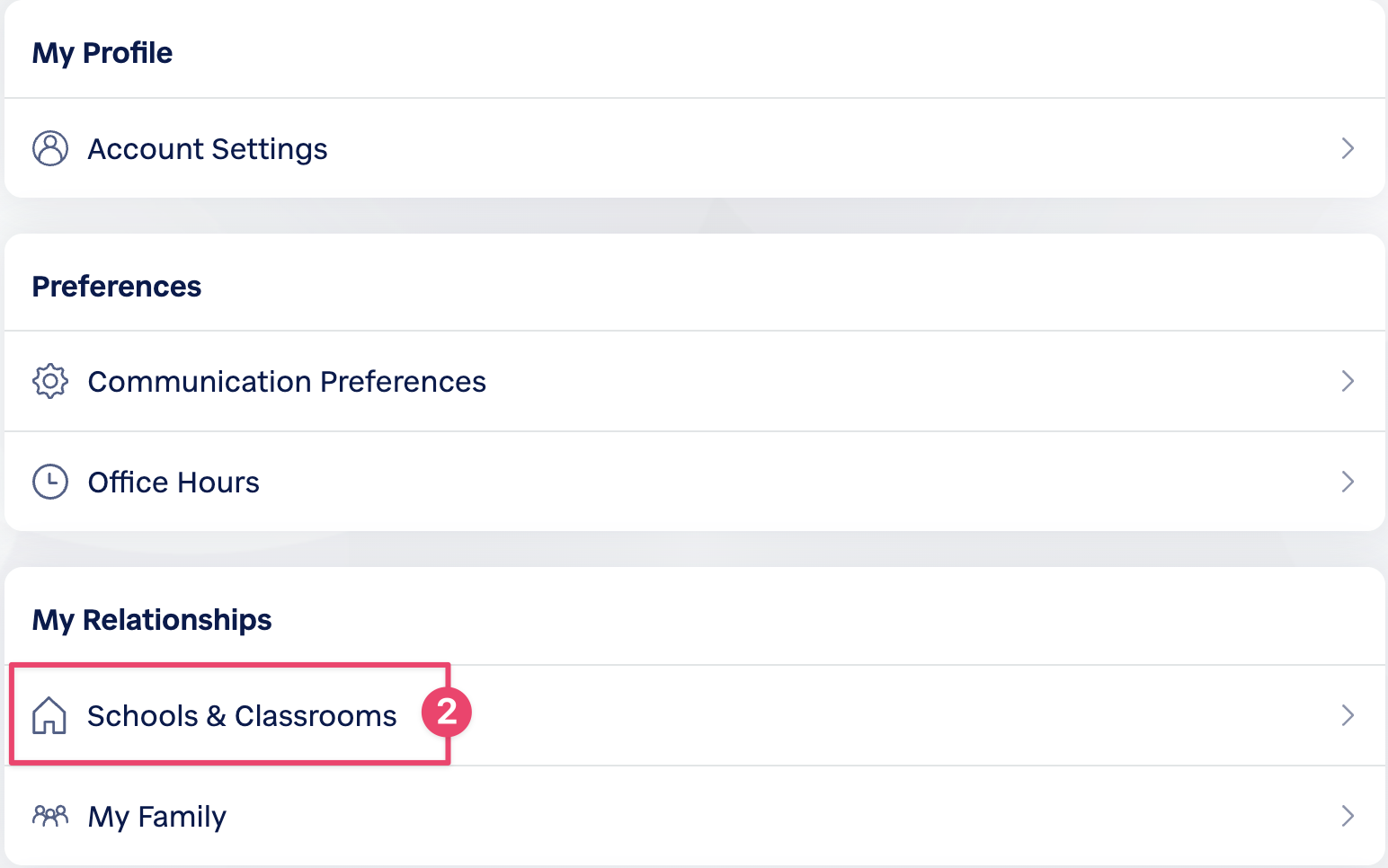Click the Schools & Classrooms house icon

pyautogui.click(x=49, y=715)
